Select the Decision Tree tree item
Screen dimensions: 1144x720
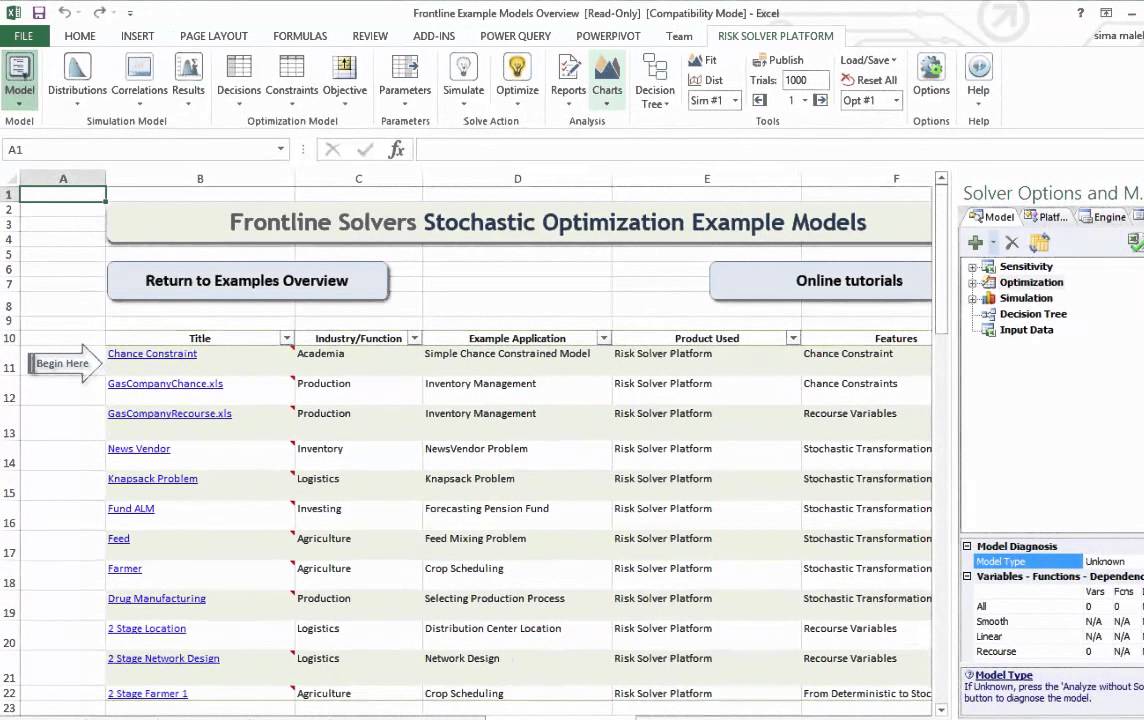tap(1033, 314)
